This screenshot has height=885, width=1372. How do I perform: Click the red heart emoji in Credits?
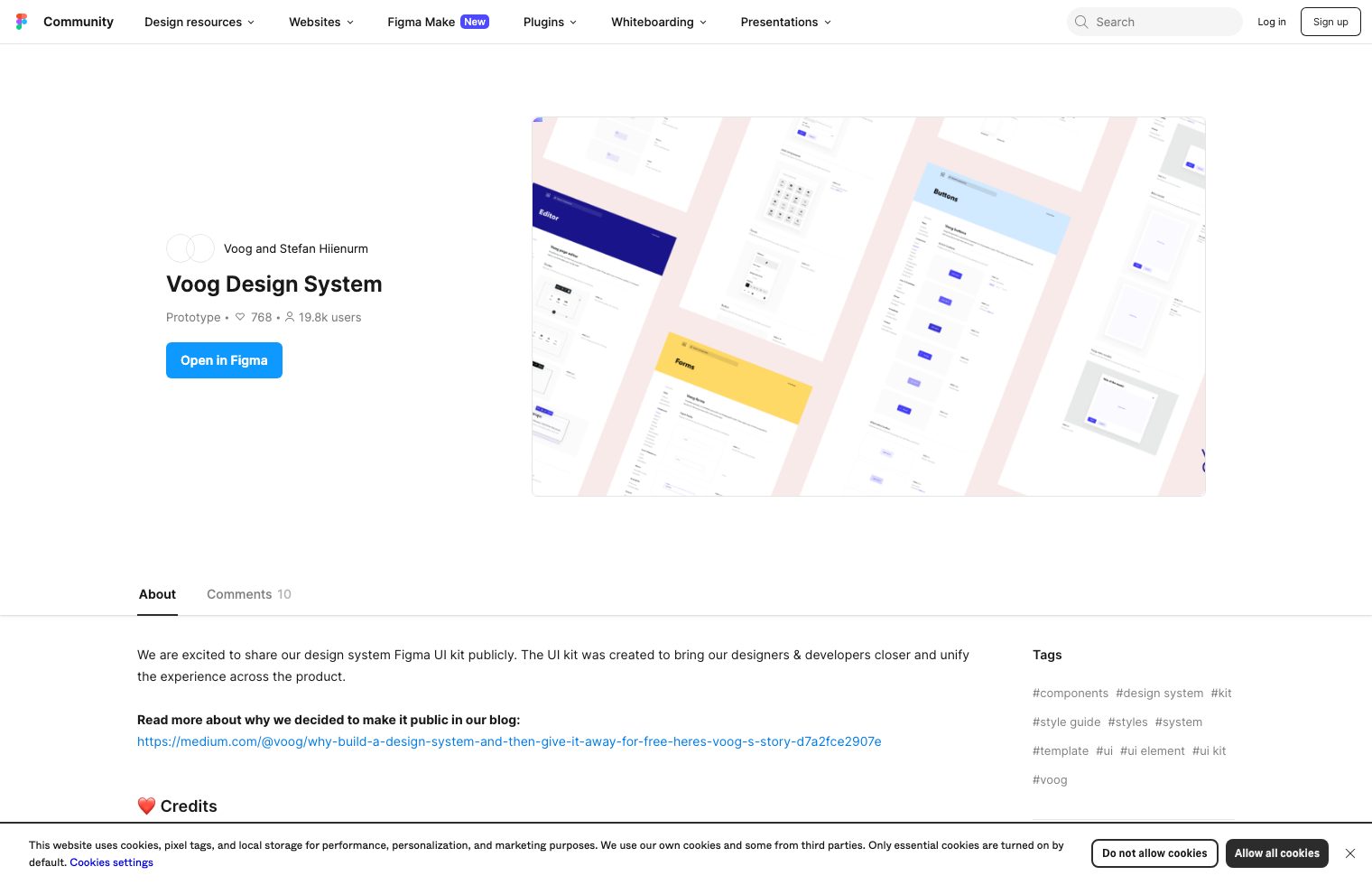tap(146, 806)
